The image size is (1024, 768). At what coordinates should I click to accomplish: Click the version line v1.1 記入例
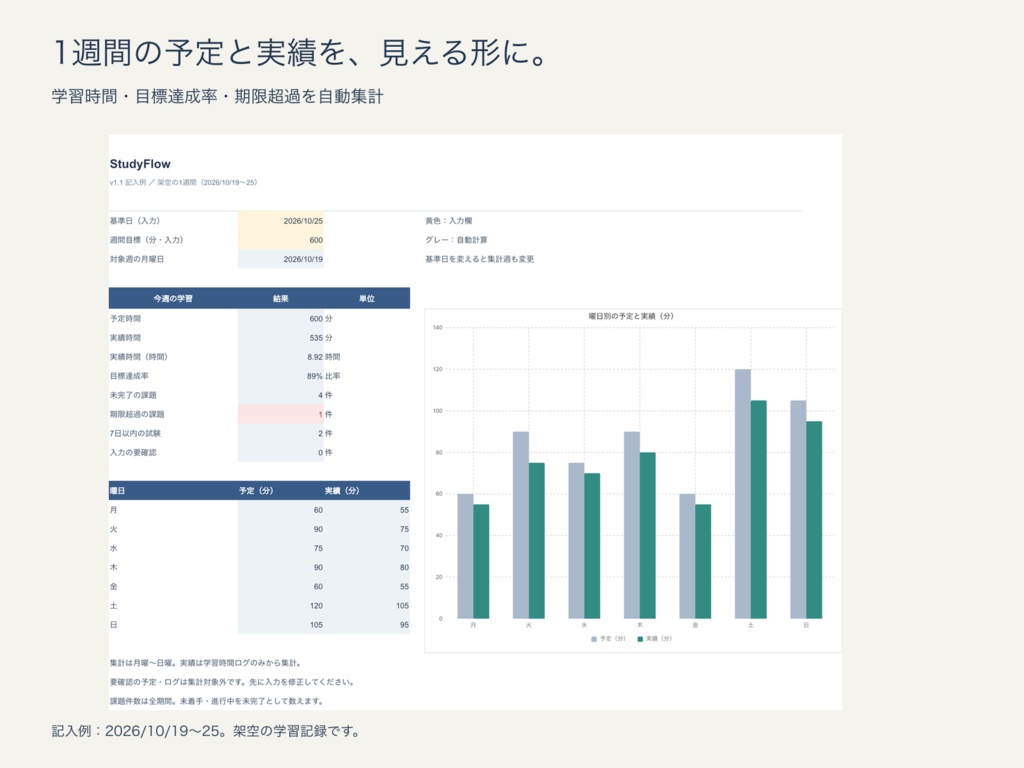[x=184, y=182]
